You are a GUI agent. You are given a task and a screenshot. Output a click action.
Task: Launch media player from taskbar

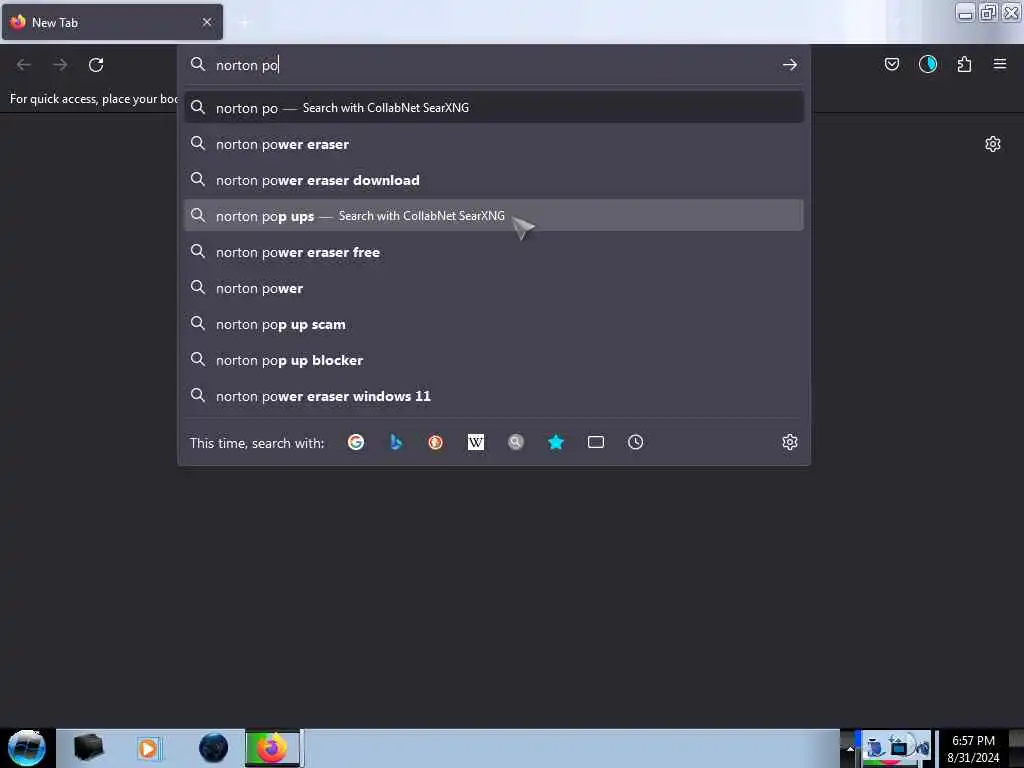click(x=148, y=748)
